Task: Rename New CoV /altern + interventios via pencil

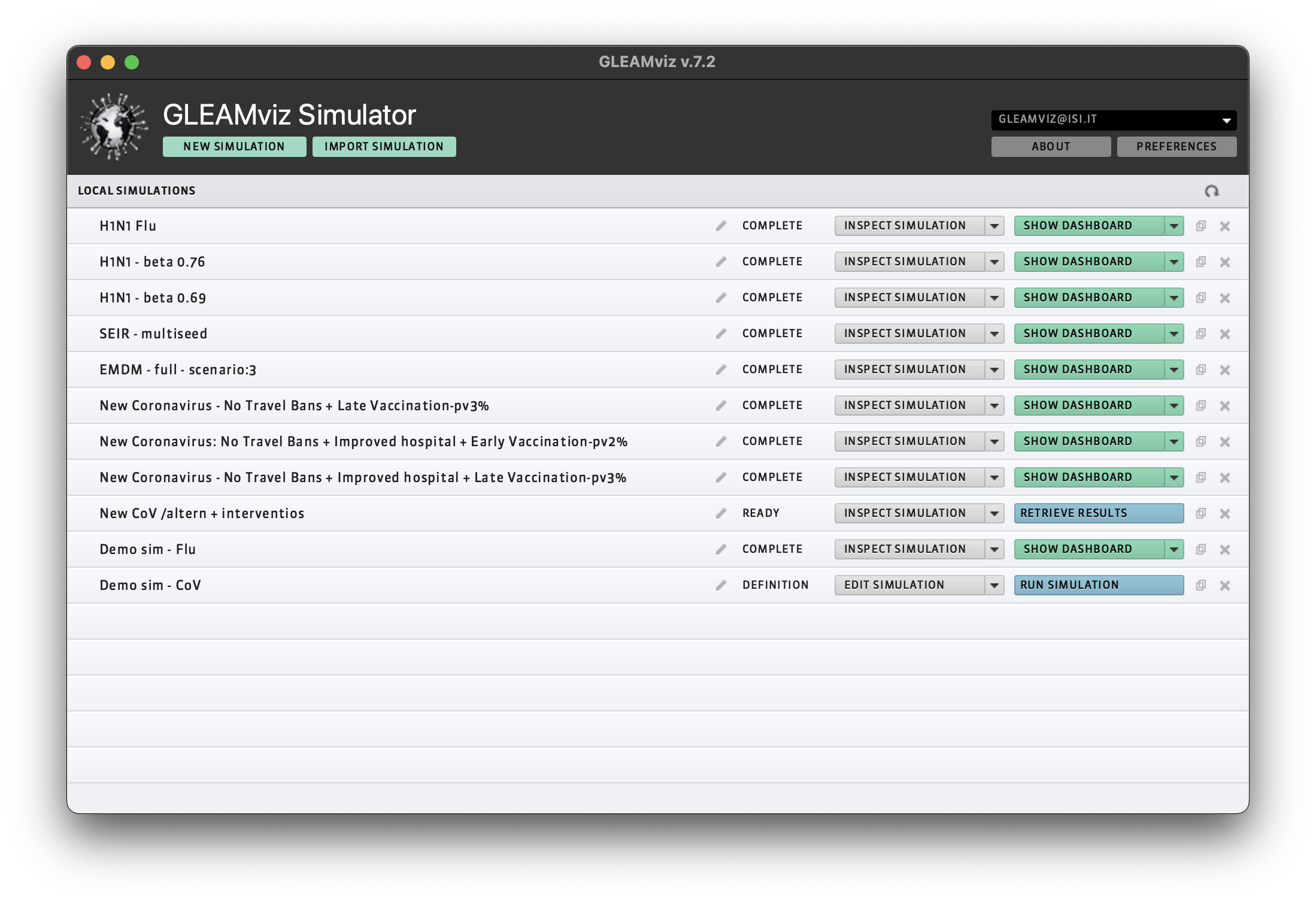Action: coord(721,513)
